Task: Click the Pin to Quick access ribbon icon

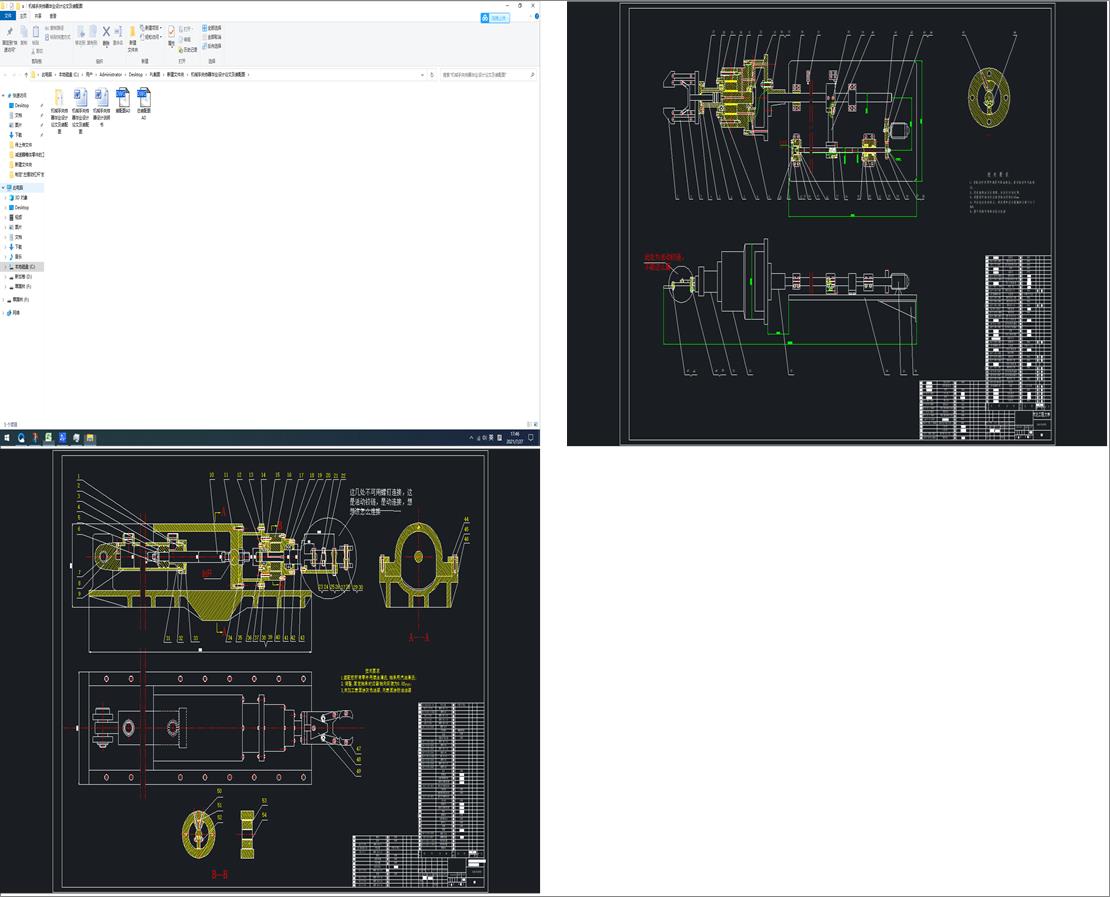Action: point(9,32)
